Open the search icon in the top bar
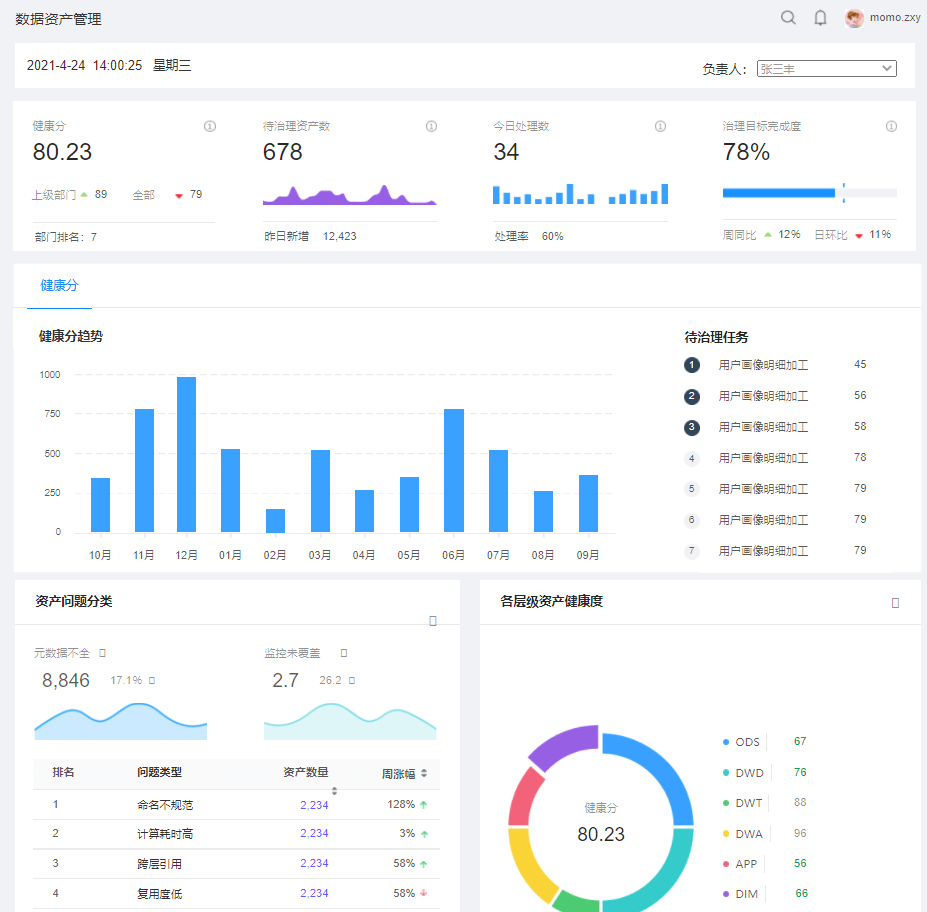Screen dimensions: 927x912 pyautogui.click(x=788, y=17)
